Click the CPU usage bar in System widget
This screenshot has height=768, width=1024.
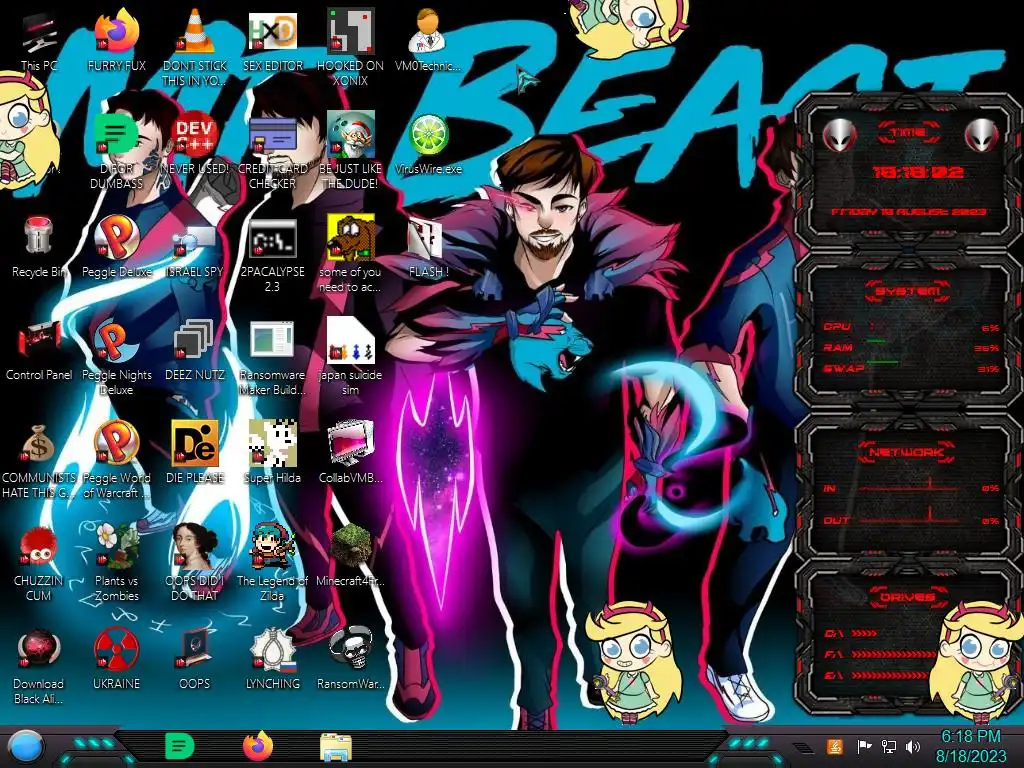point(910,327)
